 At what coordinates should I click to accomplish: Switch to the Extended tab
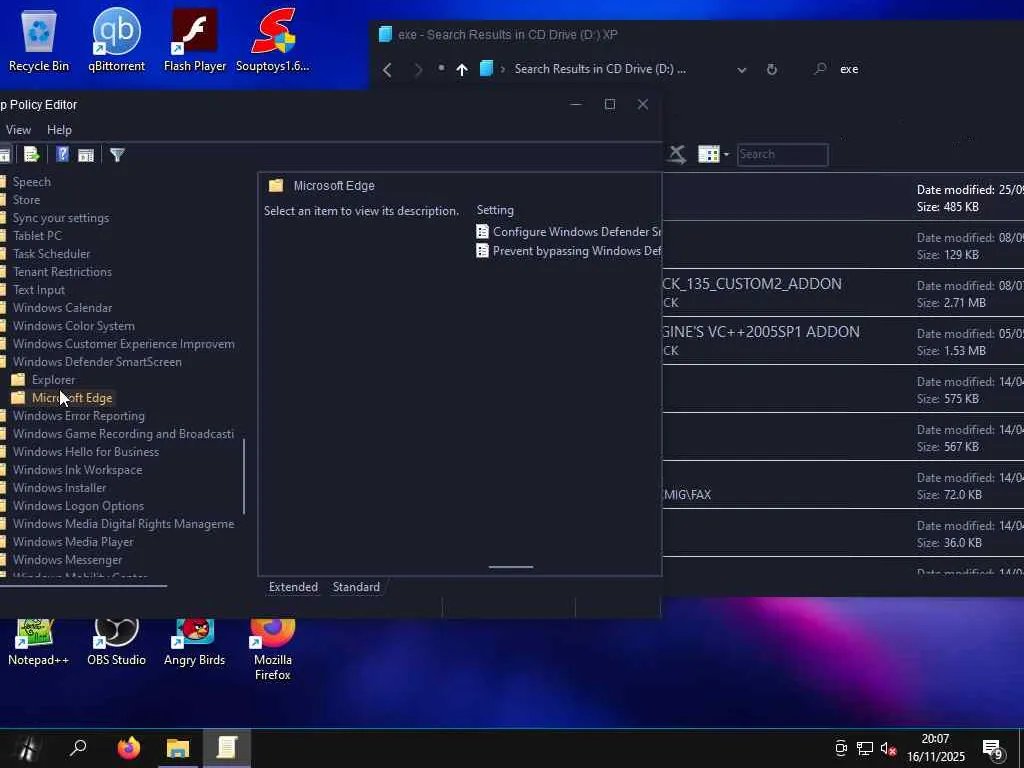pyautogui.click(x=293, y=587)
